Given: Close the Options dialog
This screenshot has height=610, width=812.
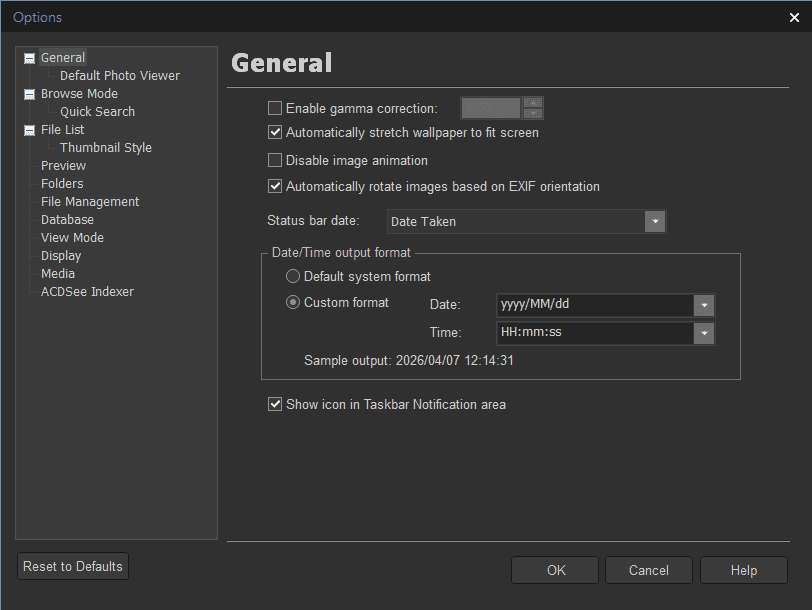Looking at the screenshot, I should pyautogui.click(x=794, y=18).
